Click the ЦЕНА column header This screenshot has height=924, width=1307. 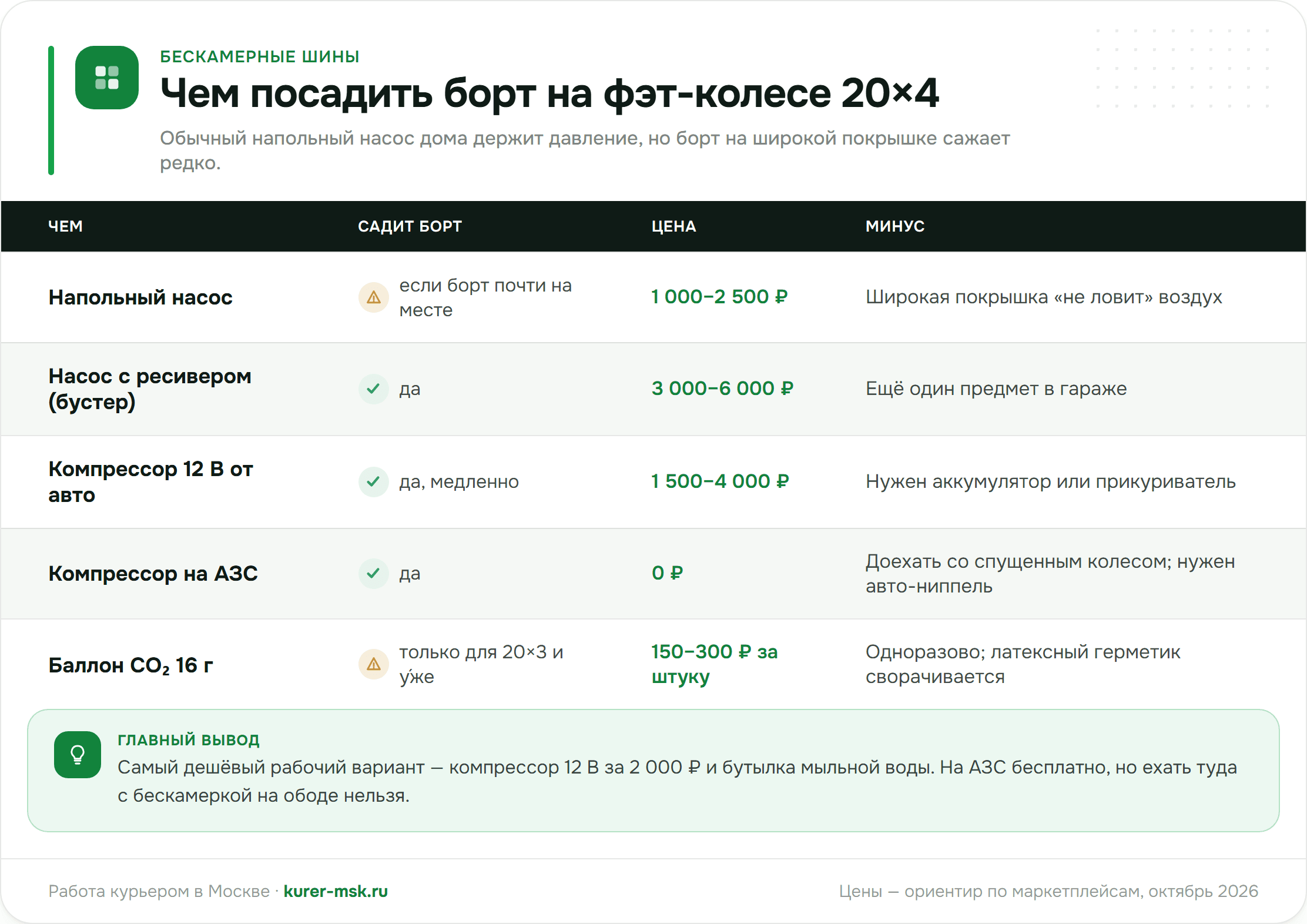673,226
